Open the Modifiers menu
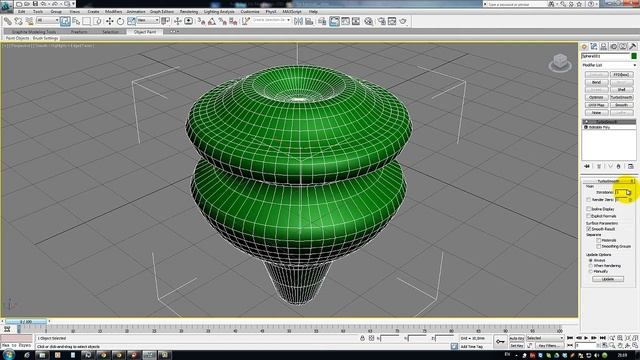This screenshot has height=360, width=640. pos(113,12)
